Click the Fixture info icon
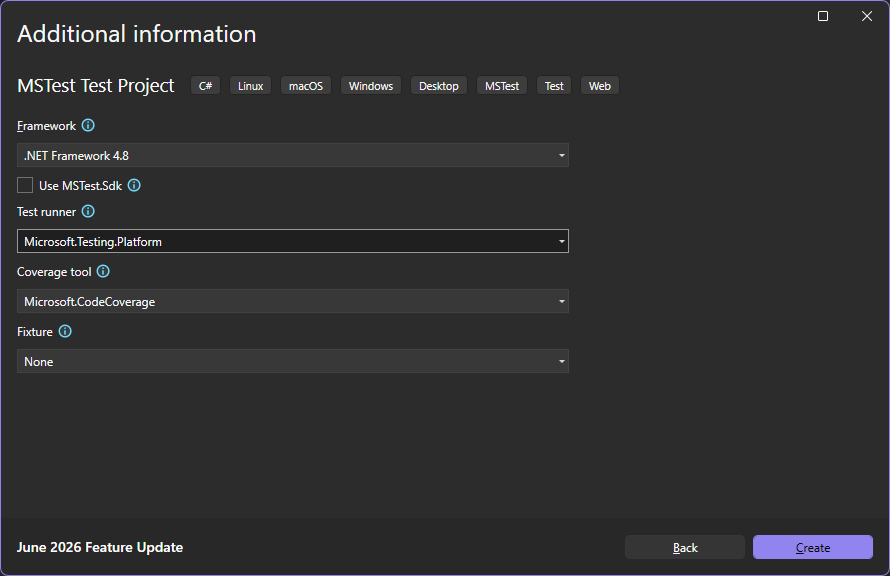Viewport: 890px width, 576px height. click(65, 332)
